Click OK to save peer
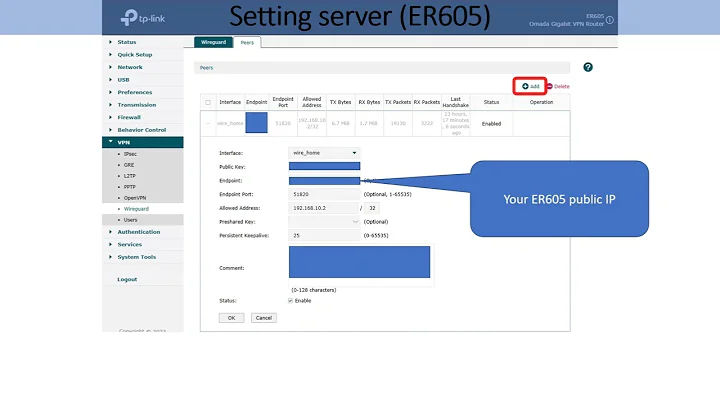 pos(231,318)
